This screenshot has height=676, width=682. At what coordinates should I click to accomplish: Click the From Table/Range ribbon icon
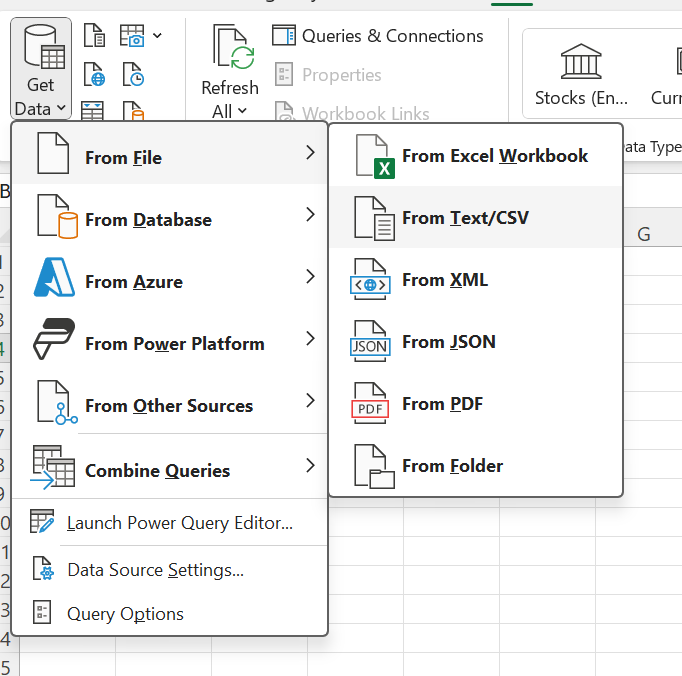tap(93, 110)
